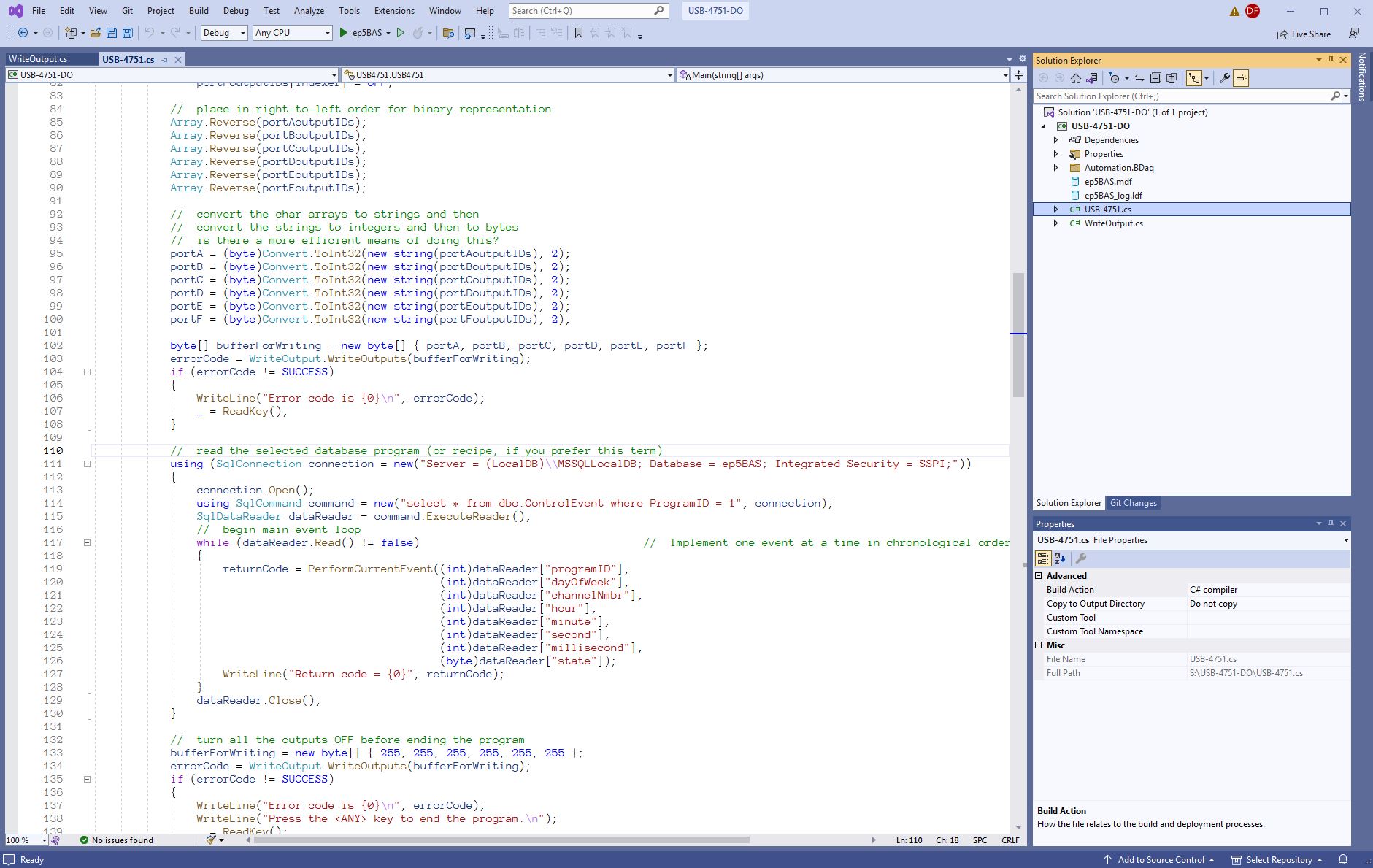Toggle Preview Selected Items in Solution Explorer
Image resolution: width=1373 pixels, height=868 pixels.
(1241, 78)
